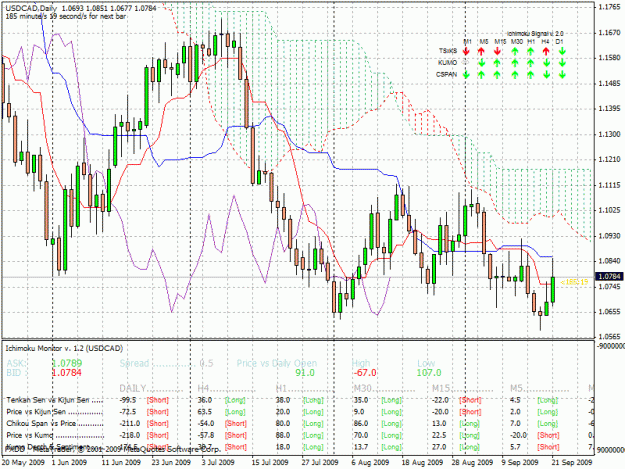Screen dimensions: 625x469
Task: Click the 'Price vs Daily Open' value 91.0
Action: pos(305,373)
